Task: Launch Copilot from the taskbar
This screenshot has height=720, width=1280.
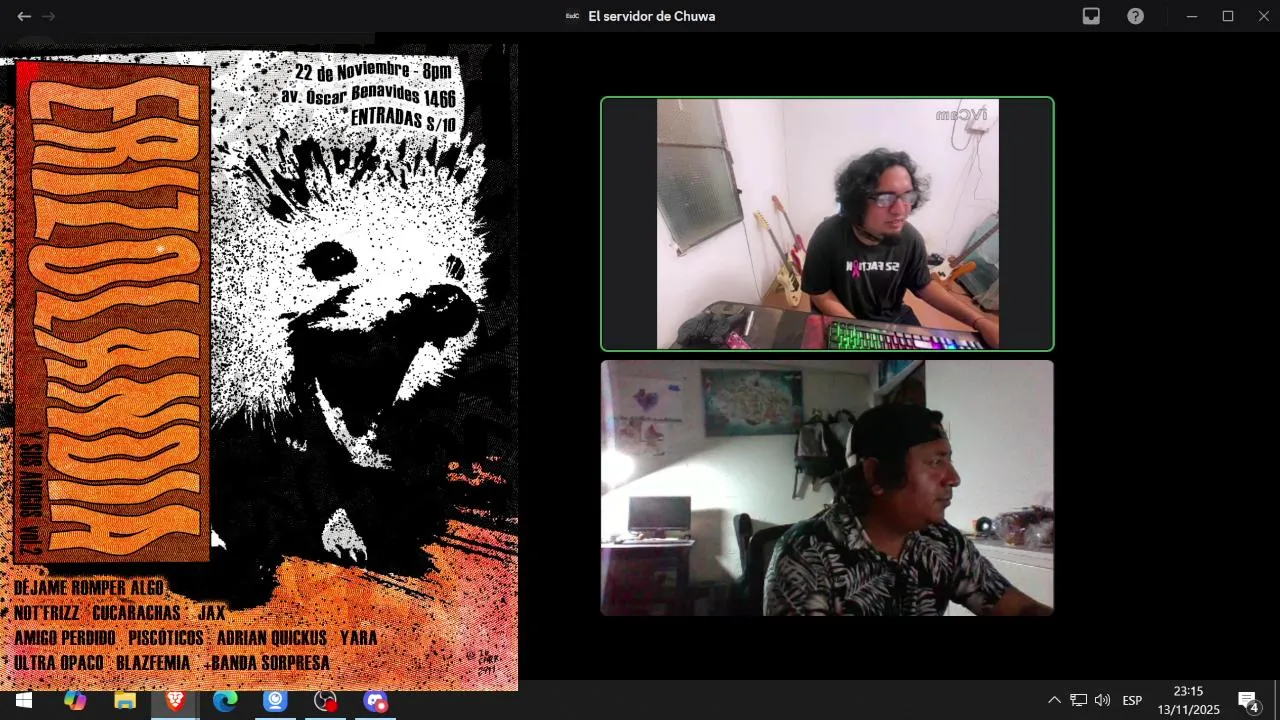Action: click(75, 701)
